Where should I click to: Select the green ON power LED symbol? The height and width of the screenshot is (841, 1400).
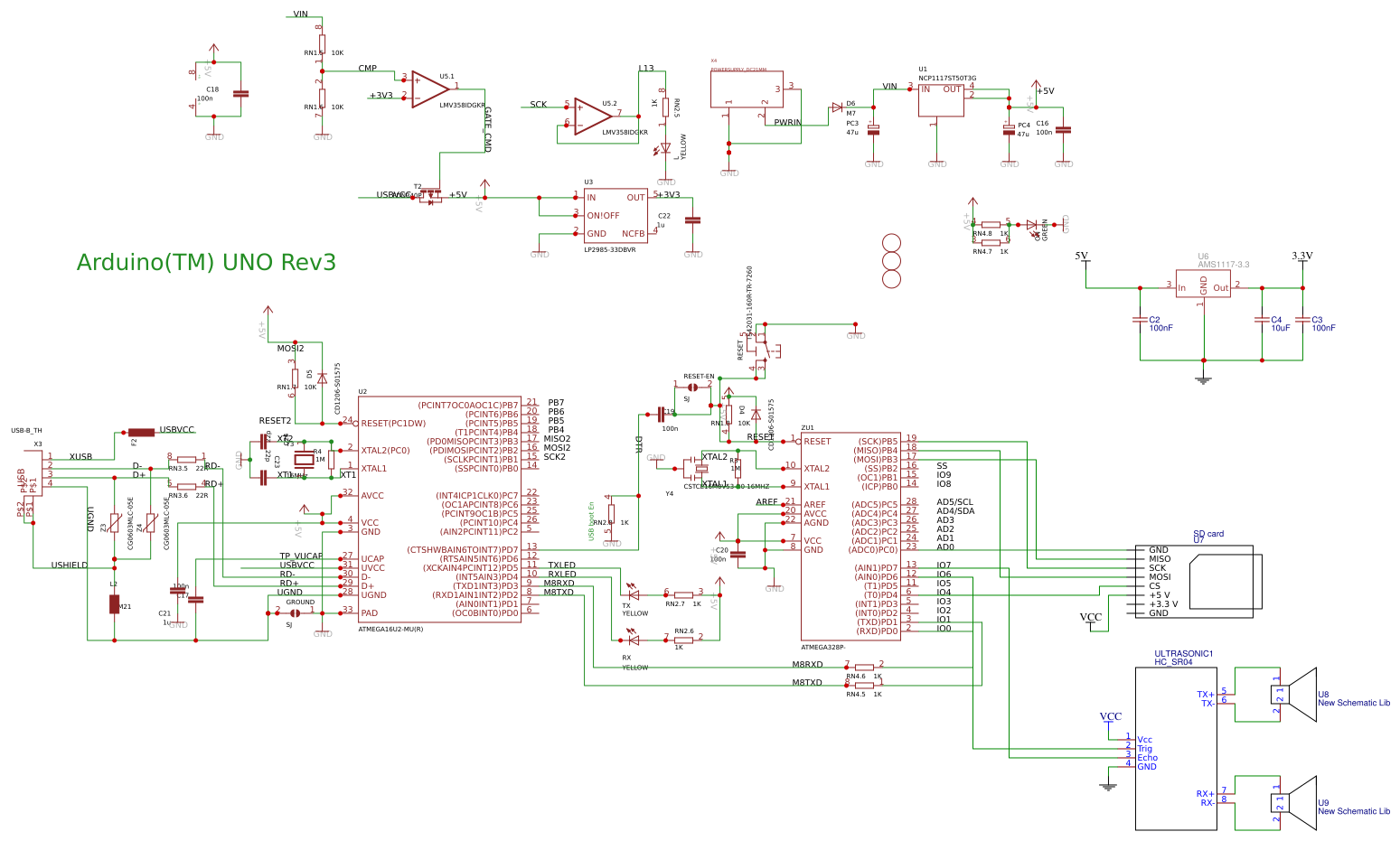pyautogui.click(x=1031, y=225)
